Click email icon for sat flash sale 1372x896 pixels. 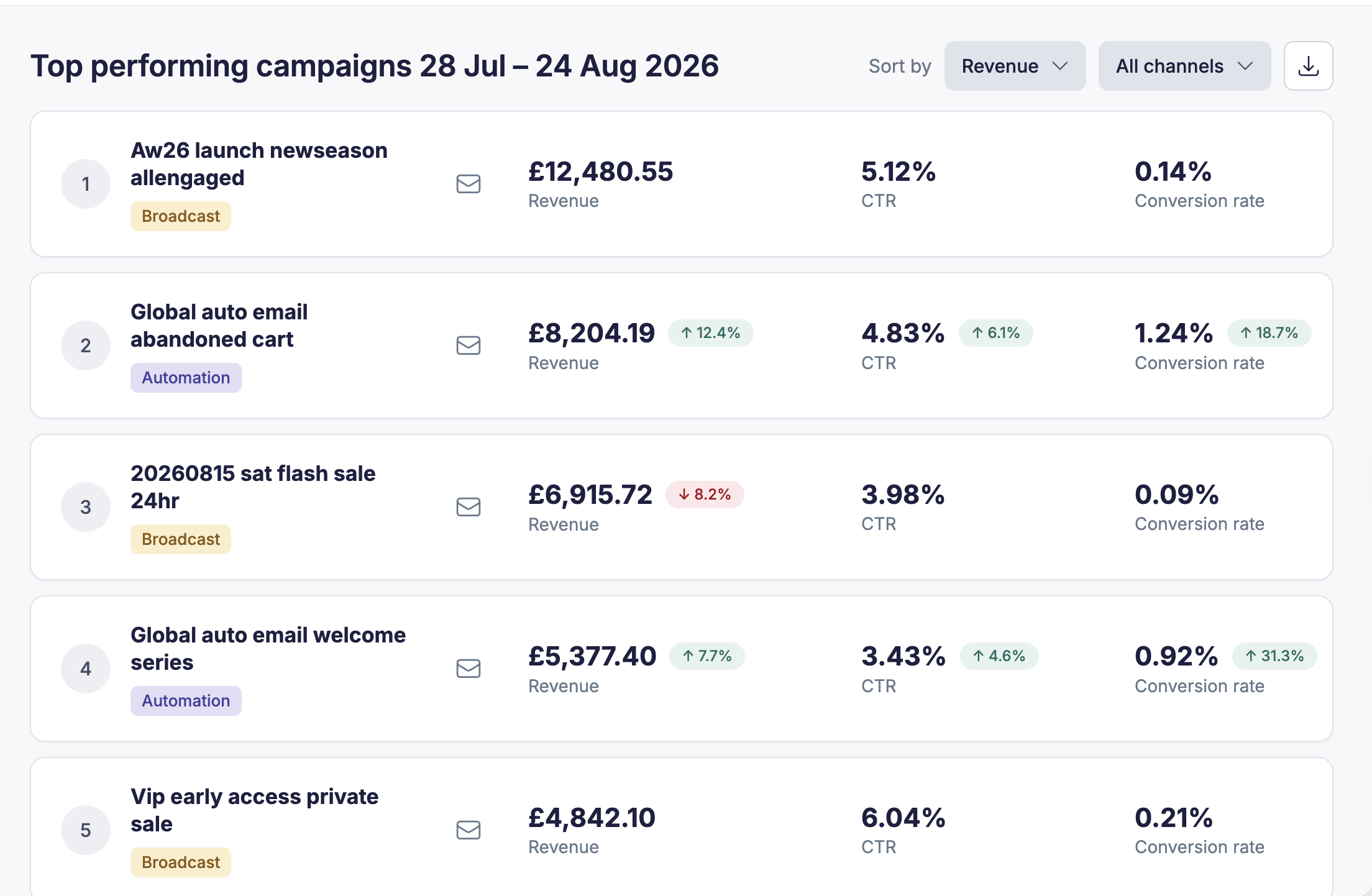coord(469,507)
